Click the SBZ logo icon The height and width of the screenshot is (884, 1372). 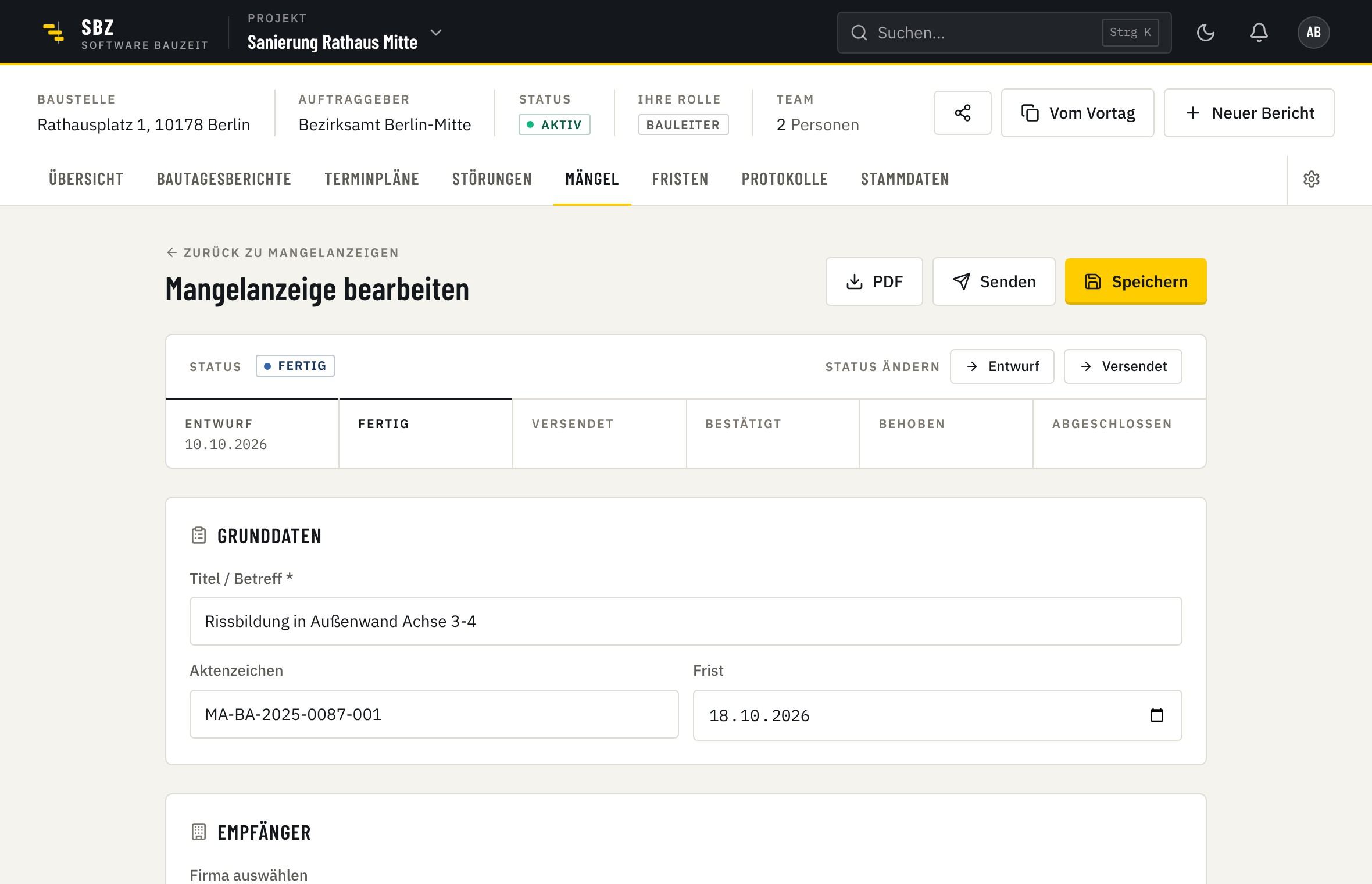click(53, 32)
